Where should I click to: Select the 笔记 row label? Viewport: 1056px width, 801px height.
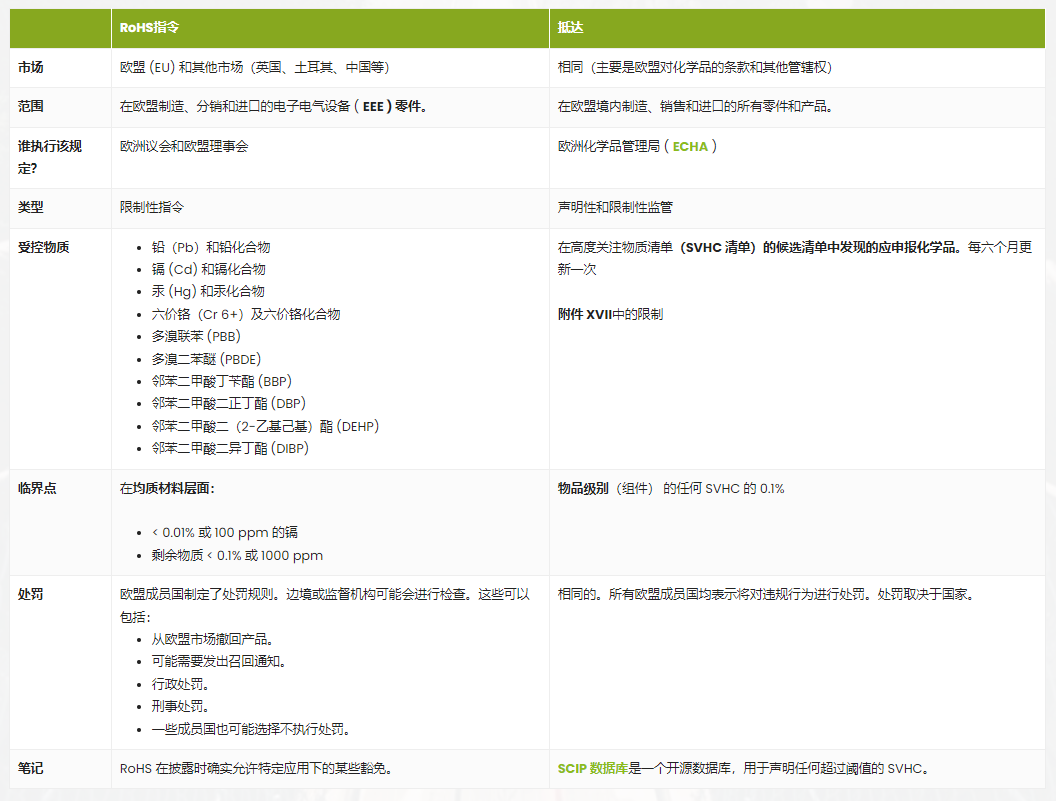click(31, 769)
